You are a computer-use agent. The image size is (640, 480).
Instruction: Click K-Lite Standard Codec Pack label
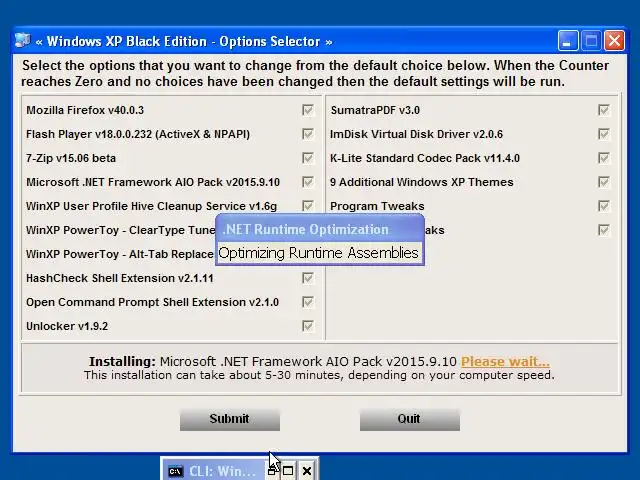(425, 158)
